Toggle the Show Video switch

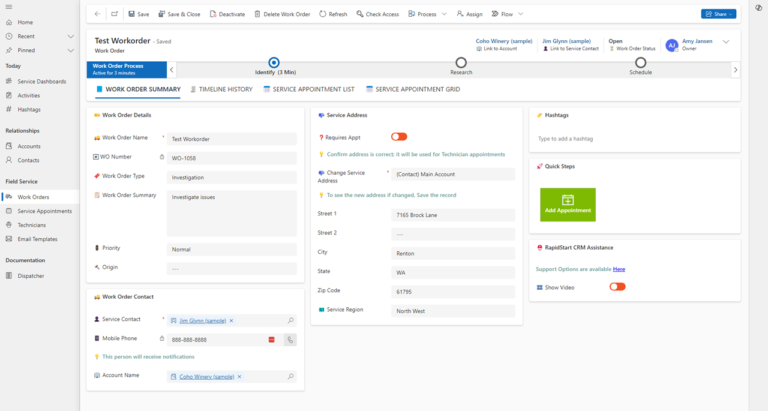(617, 287)
